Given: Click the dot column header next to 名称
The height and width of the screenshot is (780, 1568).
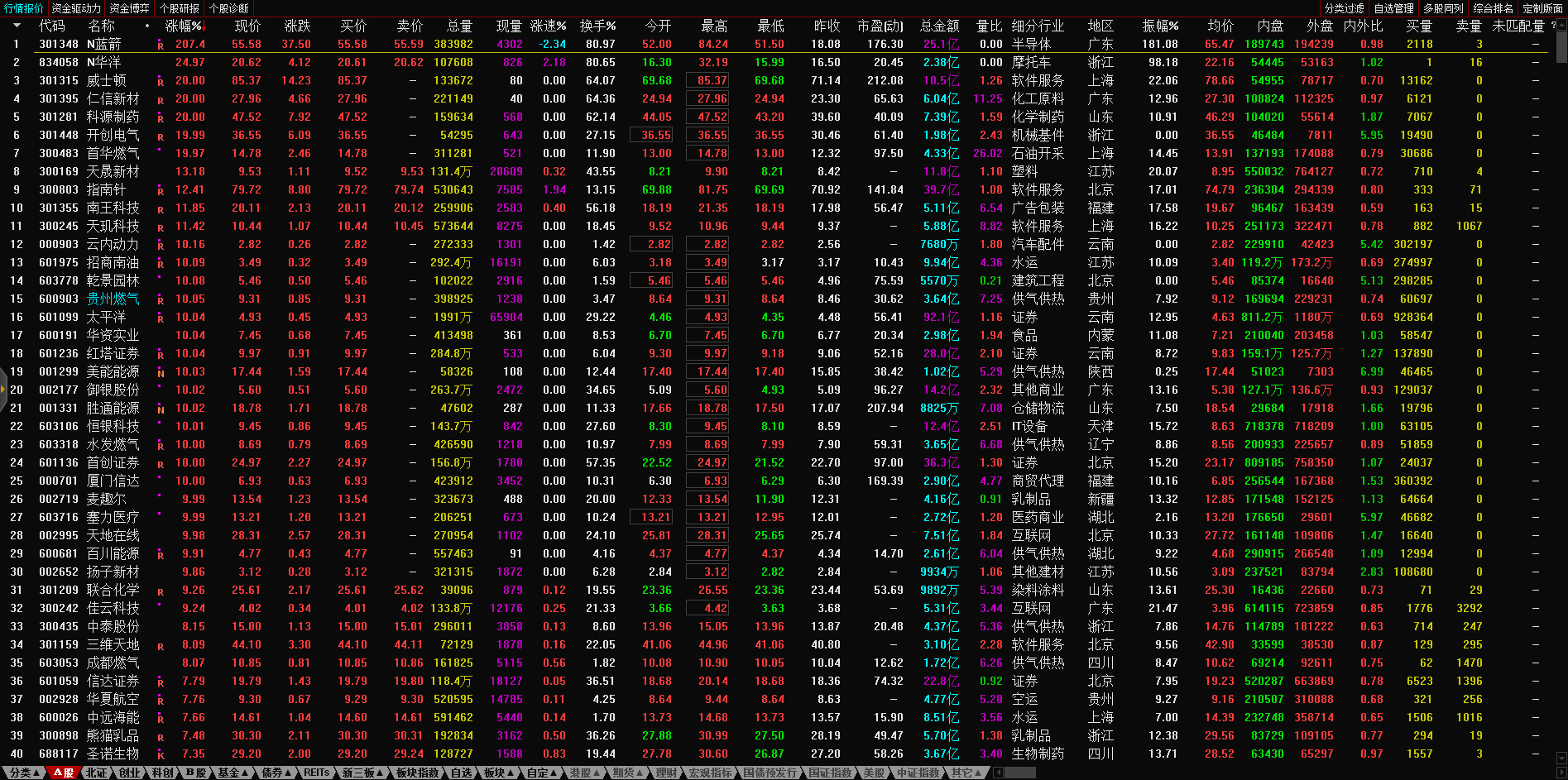Looking at the screenshot, I should tap(147, 26).
